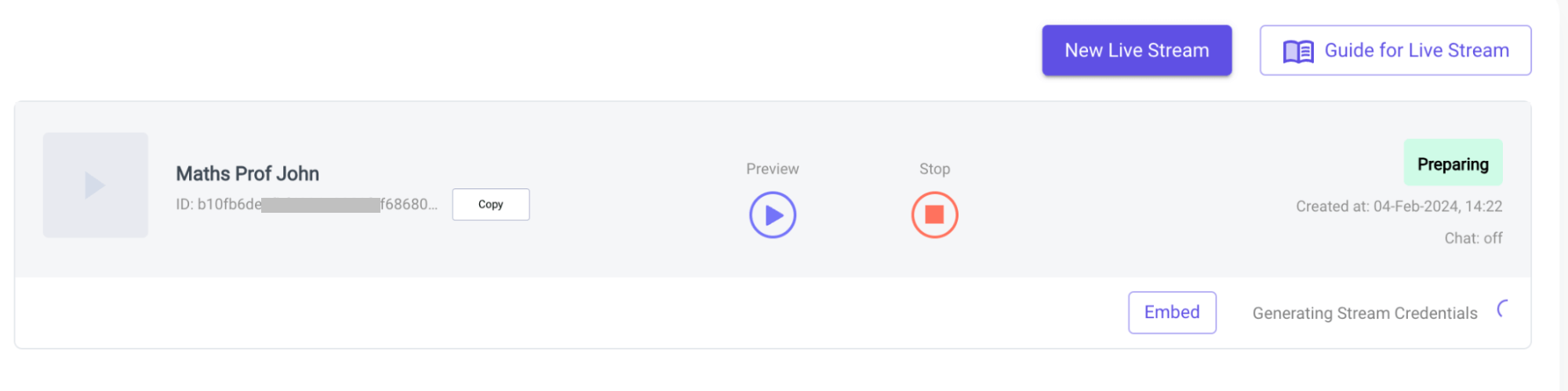The image size is (1568, 391).
Task: Click the Generating Stream Credentials text
Action: point(1365,313)
